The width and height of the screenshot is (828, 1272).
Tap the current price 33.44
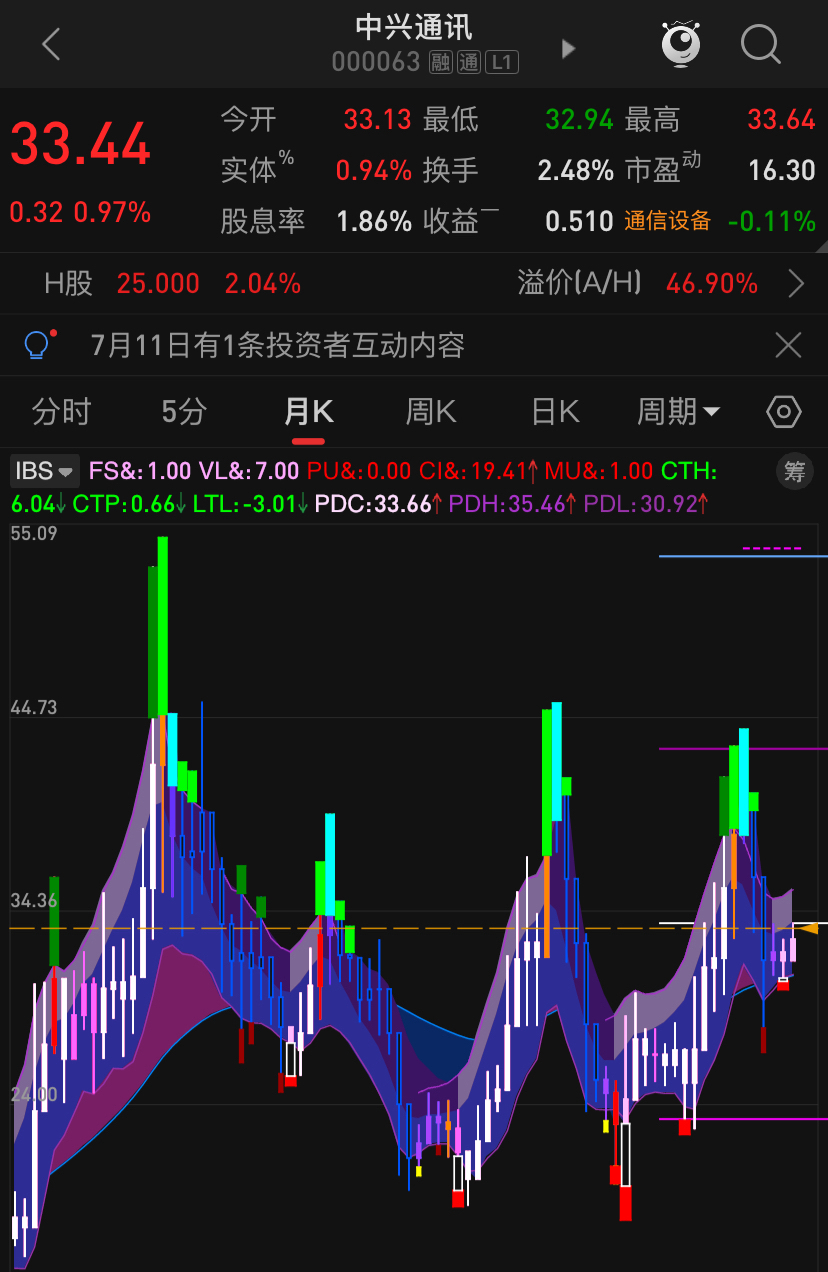[80, 144]
